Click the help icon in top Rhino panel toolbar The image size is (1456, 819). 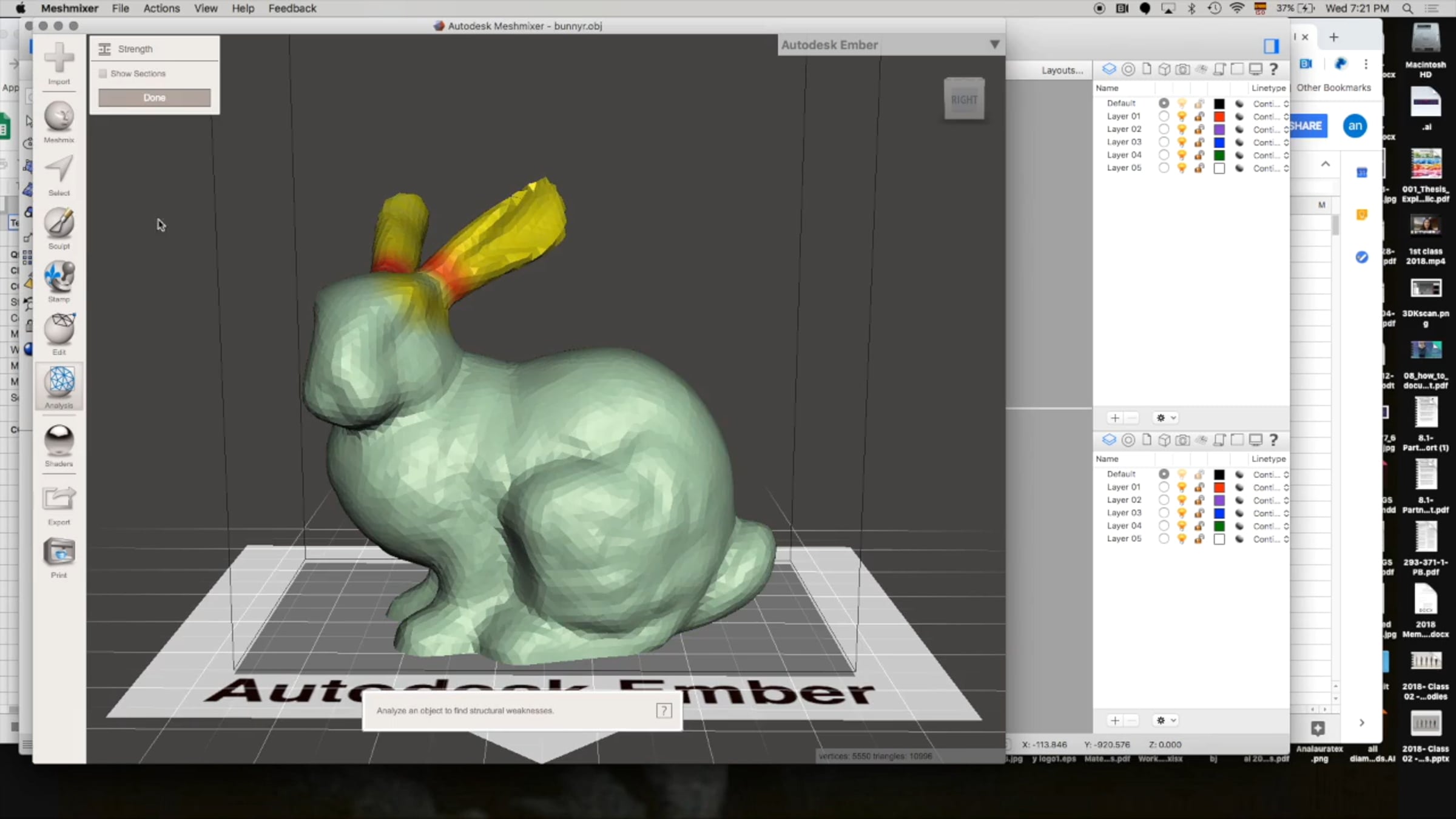pyautogui.click(x=1273, y=69)
